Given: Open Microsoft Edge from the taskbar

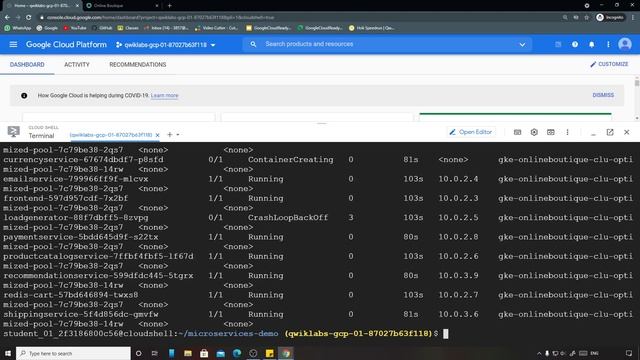Looking at the screenshot, I should 237,353.
